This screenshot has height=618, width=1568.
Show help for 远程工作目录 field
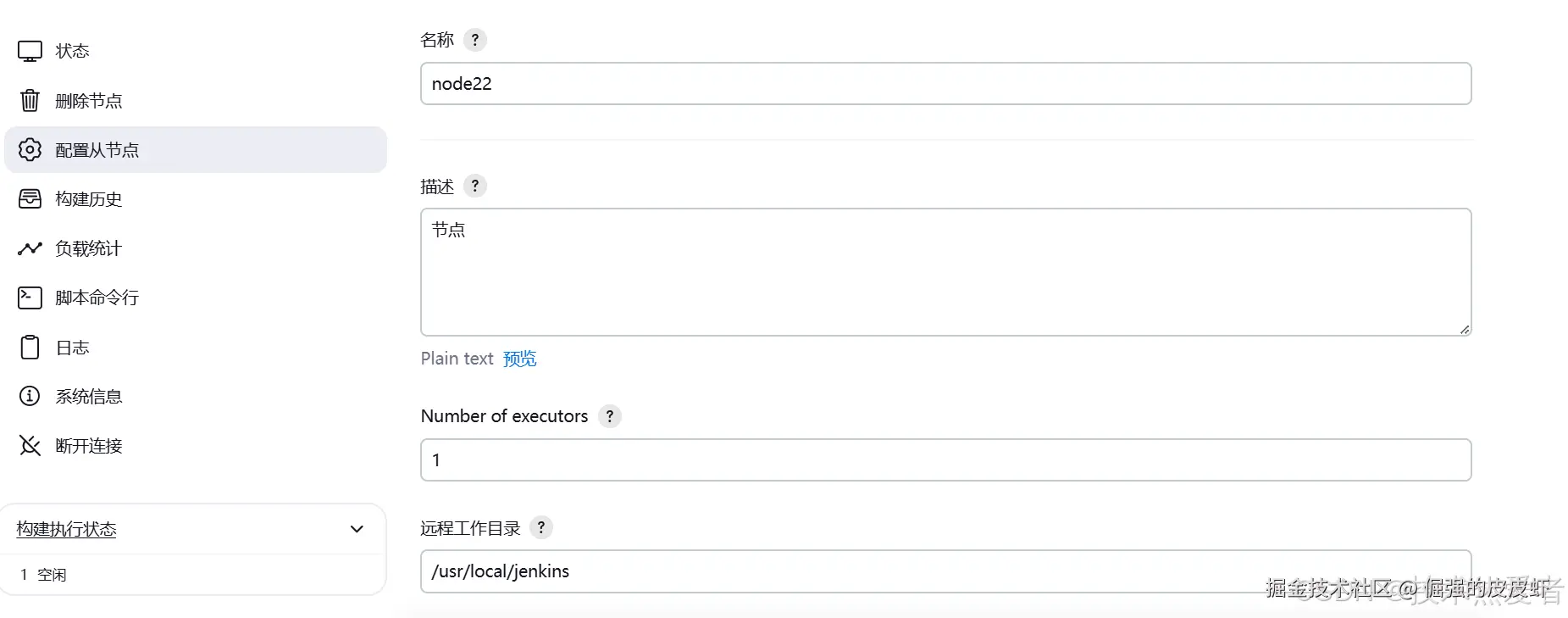541,527
